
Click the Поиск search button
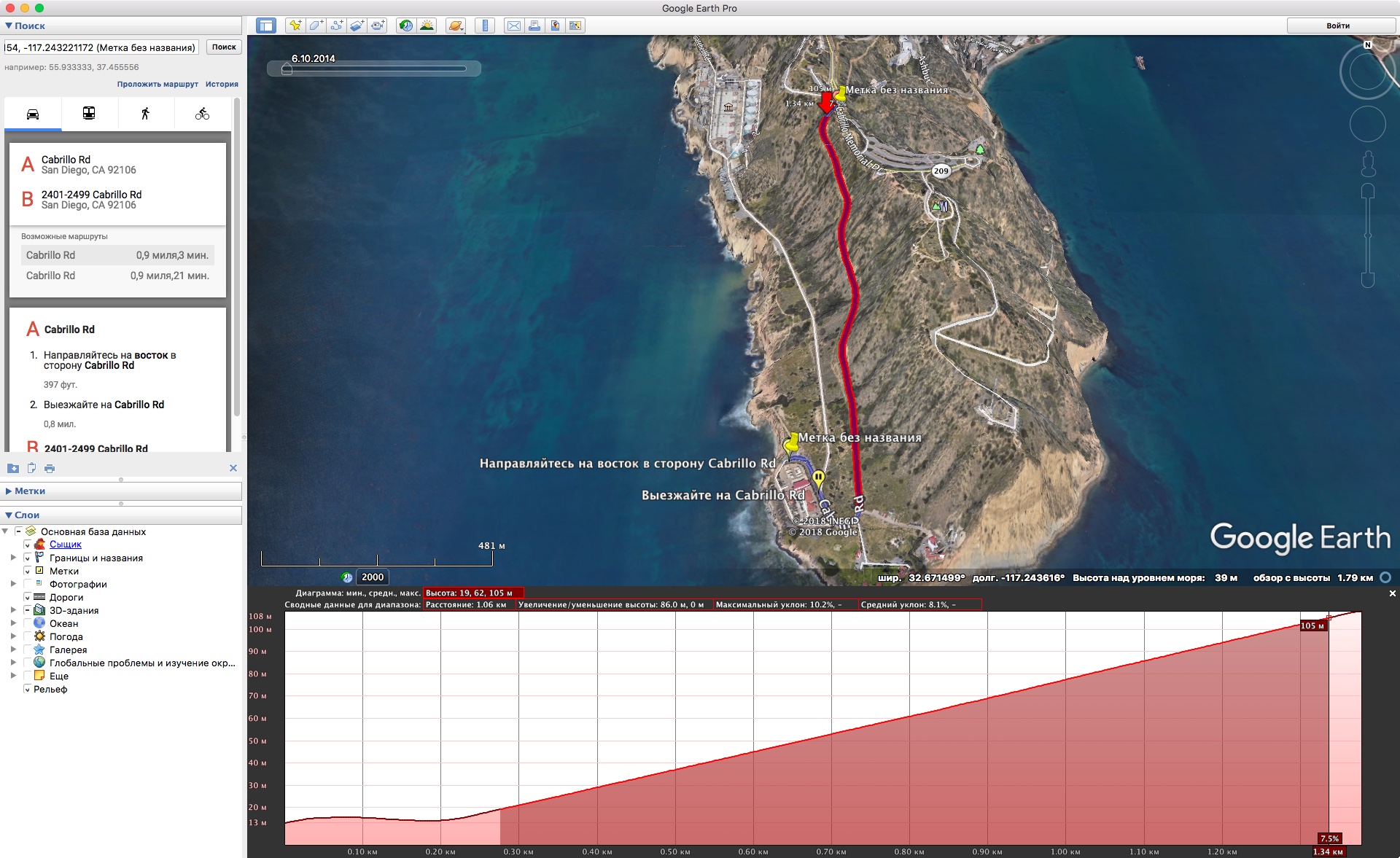[224, 47]
